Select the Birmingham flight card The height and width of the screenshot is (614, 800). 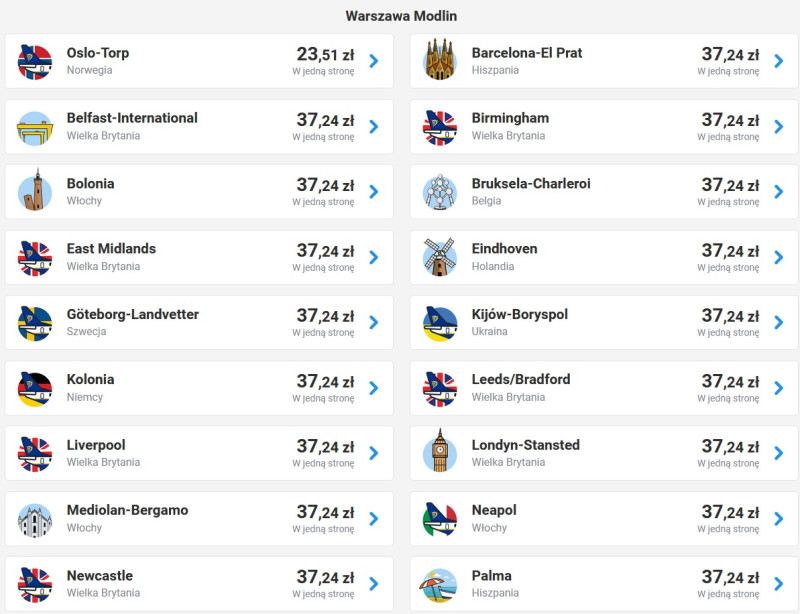pos(604,127)
